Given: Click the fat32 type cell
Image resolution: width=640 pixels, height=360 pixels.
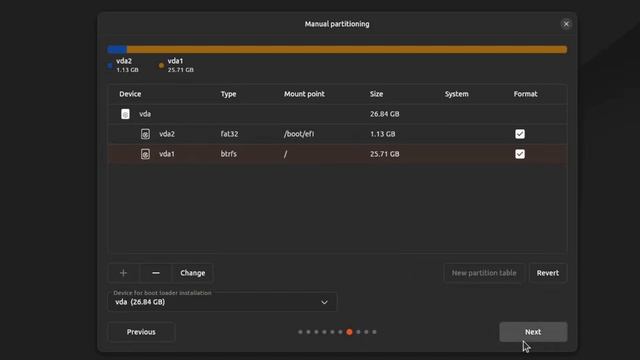Looking at the screenshot, I should 229,134.
